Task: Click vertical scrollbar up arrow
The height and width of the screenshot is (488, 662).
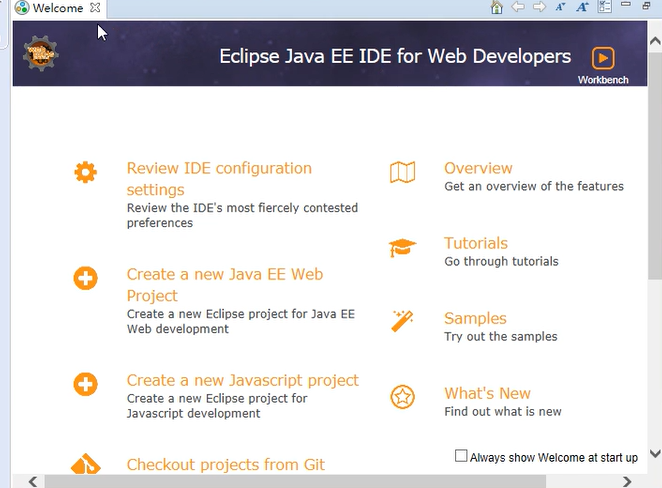Action: pos(655,41)
